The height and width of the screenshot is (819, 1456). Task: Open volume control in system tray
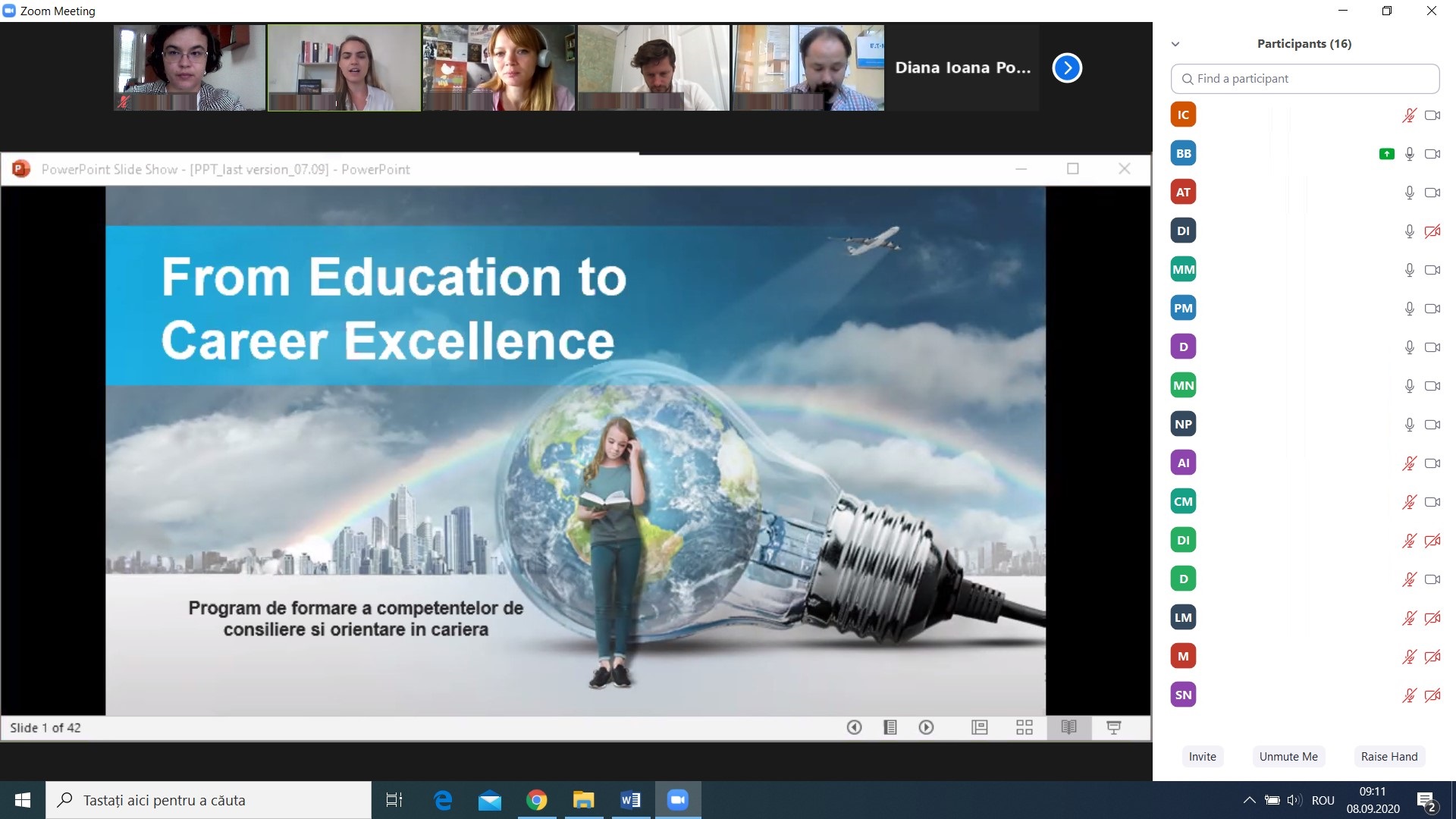click(1294, 800)
